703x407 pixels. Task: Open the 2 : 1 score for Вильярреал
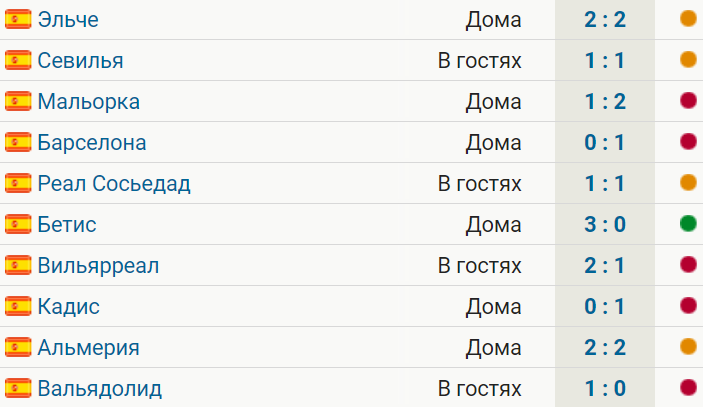tap(605, 266)
